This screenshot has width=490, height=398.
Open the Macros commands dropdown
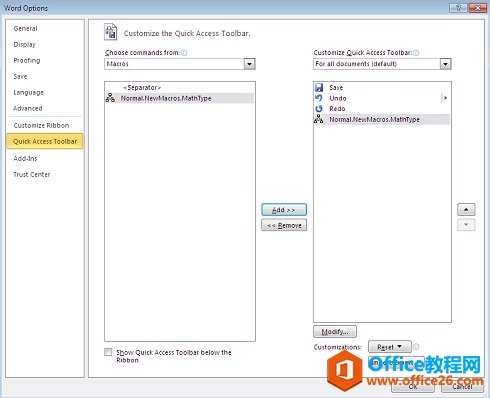pyautogui.click(x=249, y=64)
